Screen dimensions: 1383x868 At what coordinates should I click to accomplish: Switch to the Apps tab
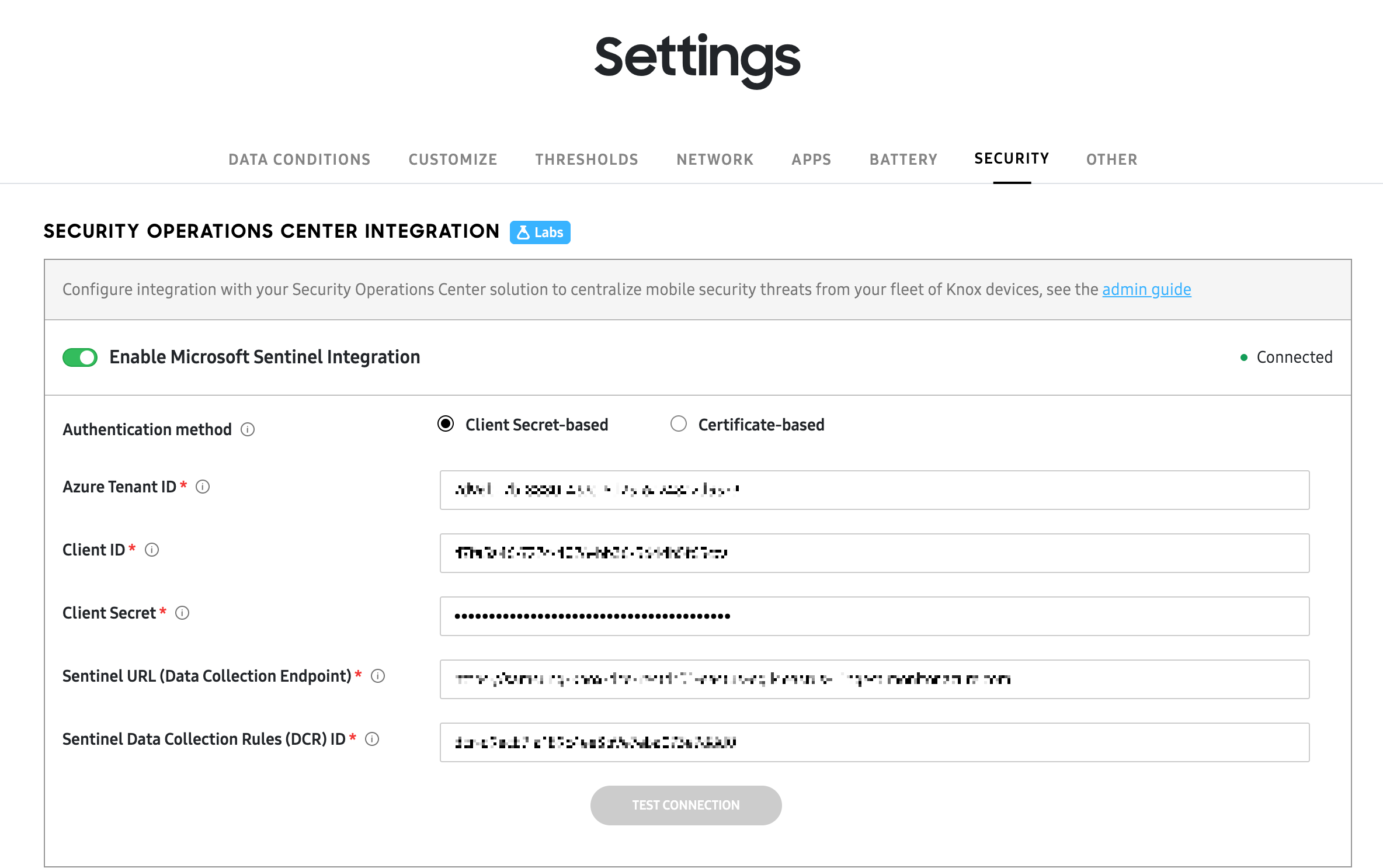[811, 159]
